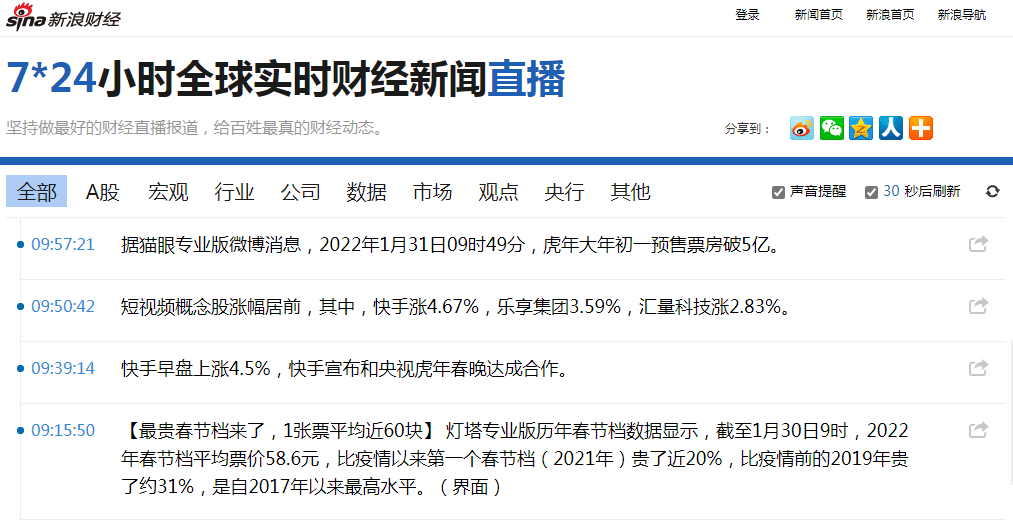Viewport: 1013px width, 522px height.
Task: Click the 坚持做最好的财经直播报道 slogan text
Action: 195,127
